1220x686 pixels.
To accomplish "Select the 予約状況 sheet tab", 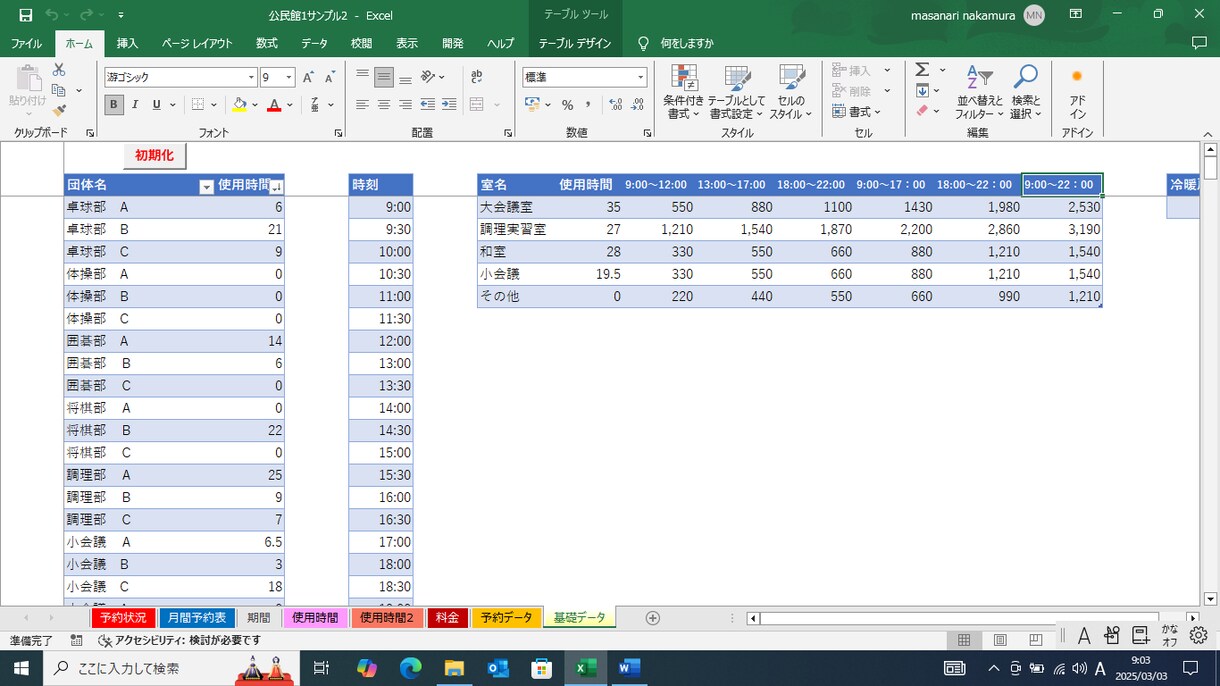I will [x=123, y=618].
